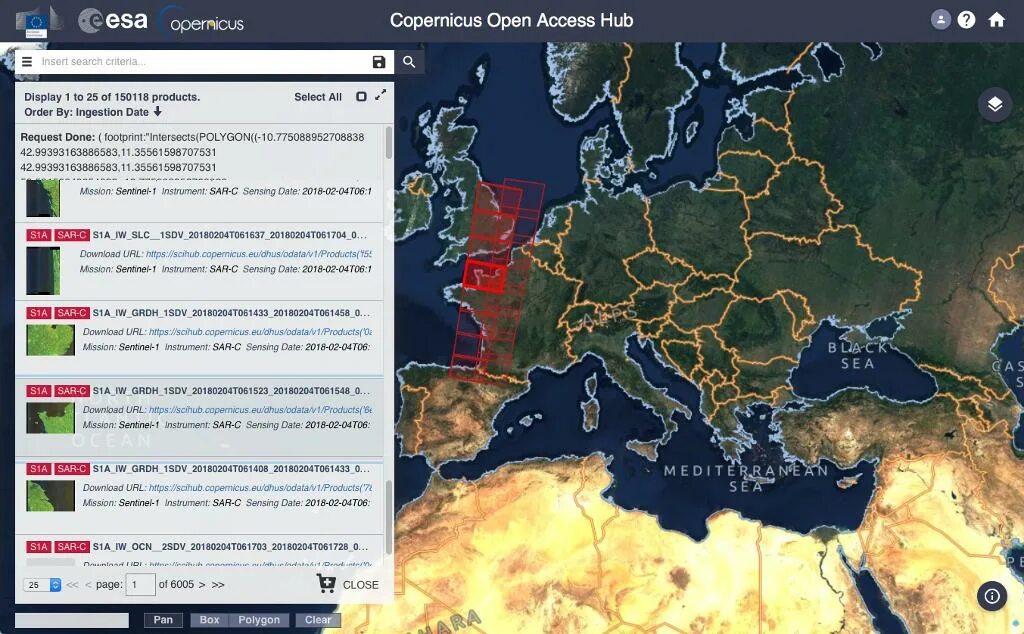Reverse the Ingestion Date sort order arrow
Viewport: 1024px width, 634px height.
coord(157,112)
